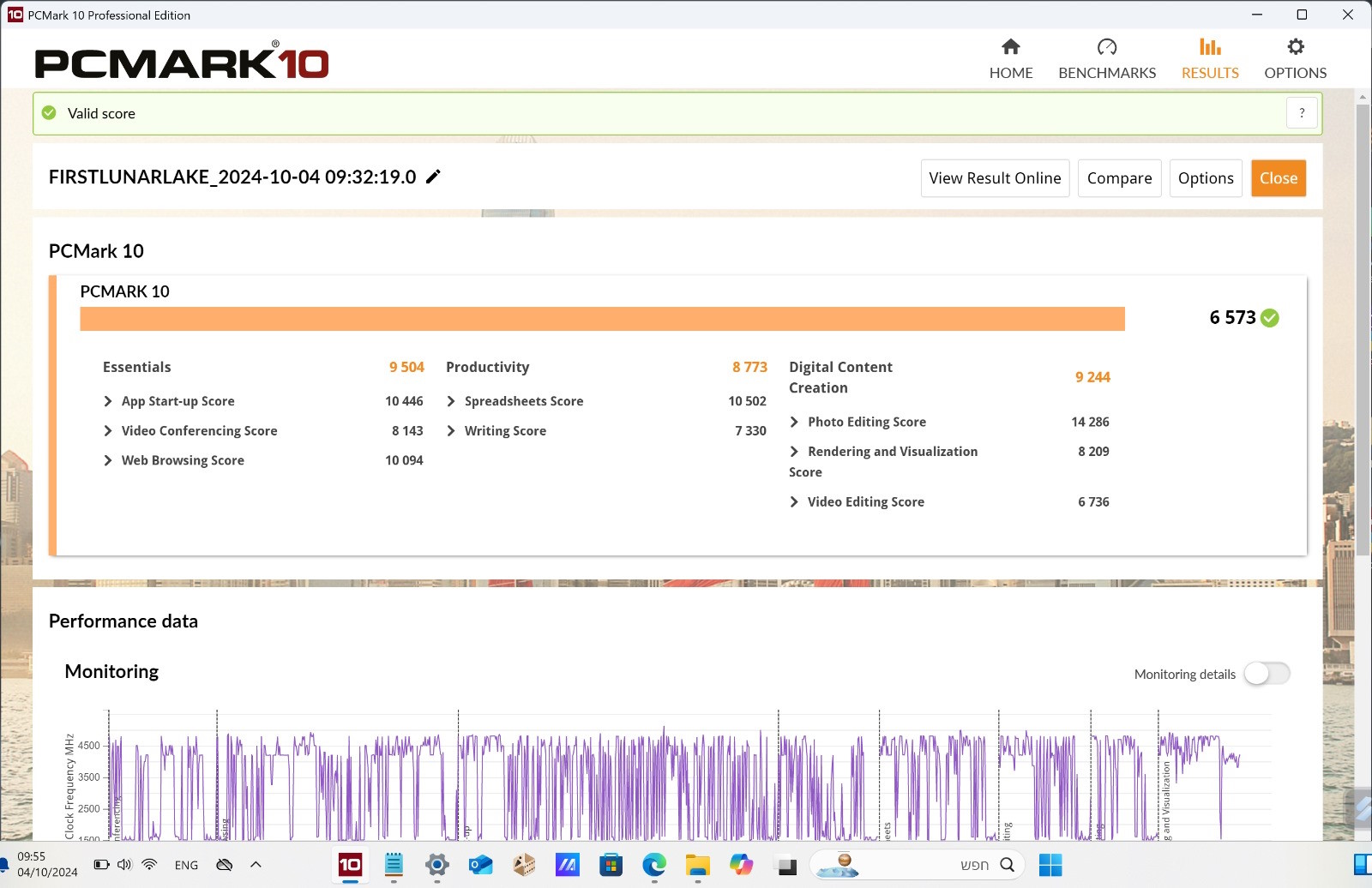Click View Result Online button
Image resolution: width=1372 pixels, height=888 pixels.
(995, 178)
